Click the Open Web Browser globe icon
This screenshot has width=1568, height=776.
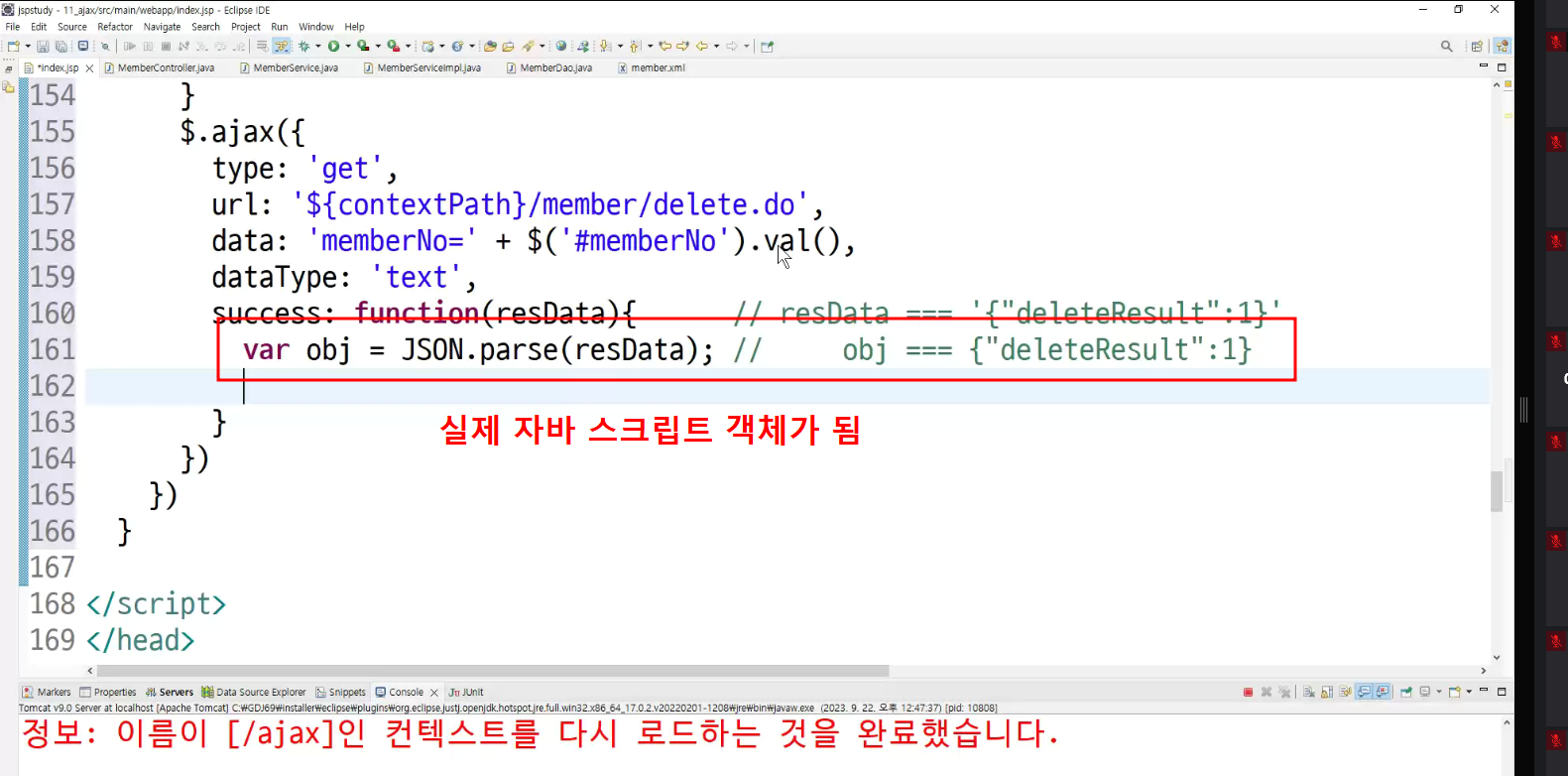pyautogui.click(x=561, y=47)
